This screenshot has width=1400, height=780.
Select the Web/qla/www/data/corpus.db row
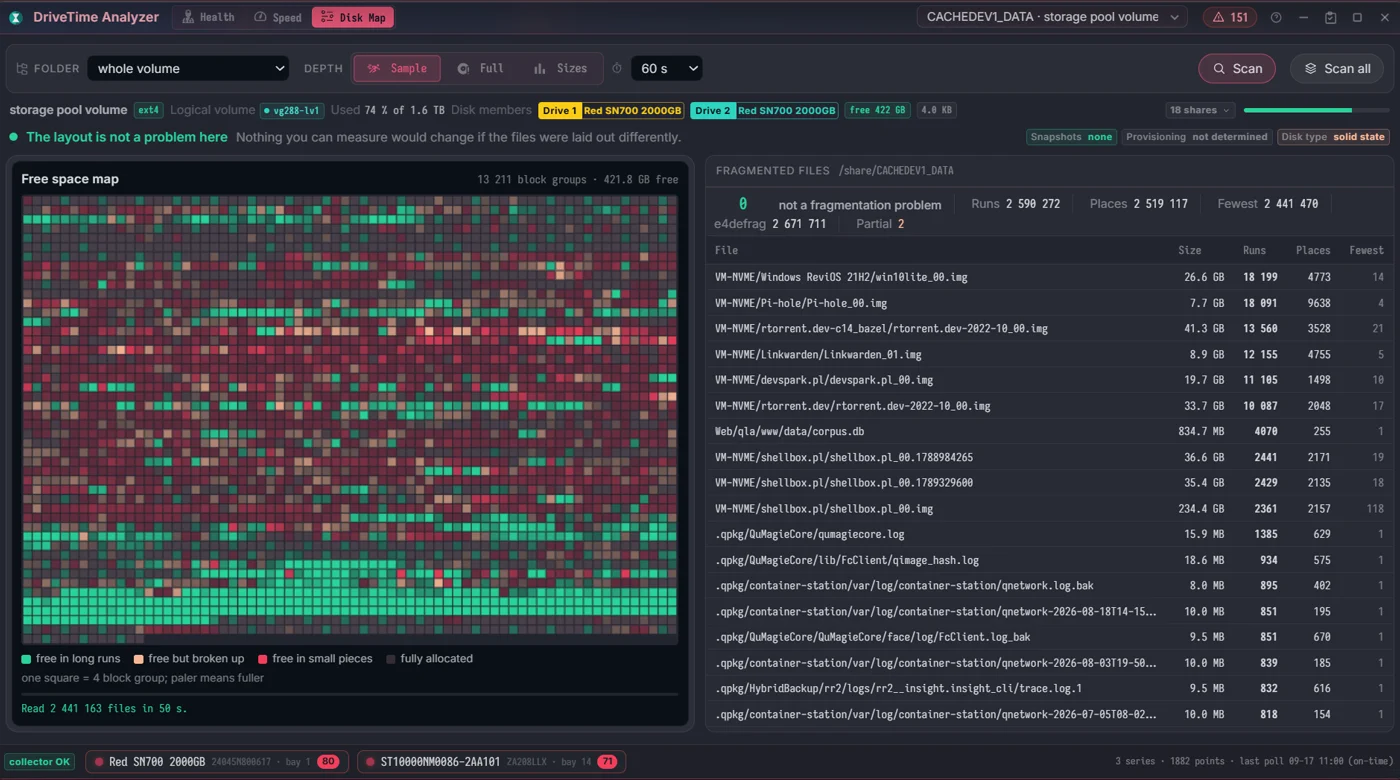[1049, 432]
